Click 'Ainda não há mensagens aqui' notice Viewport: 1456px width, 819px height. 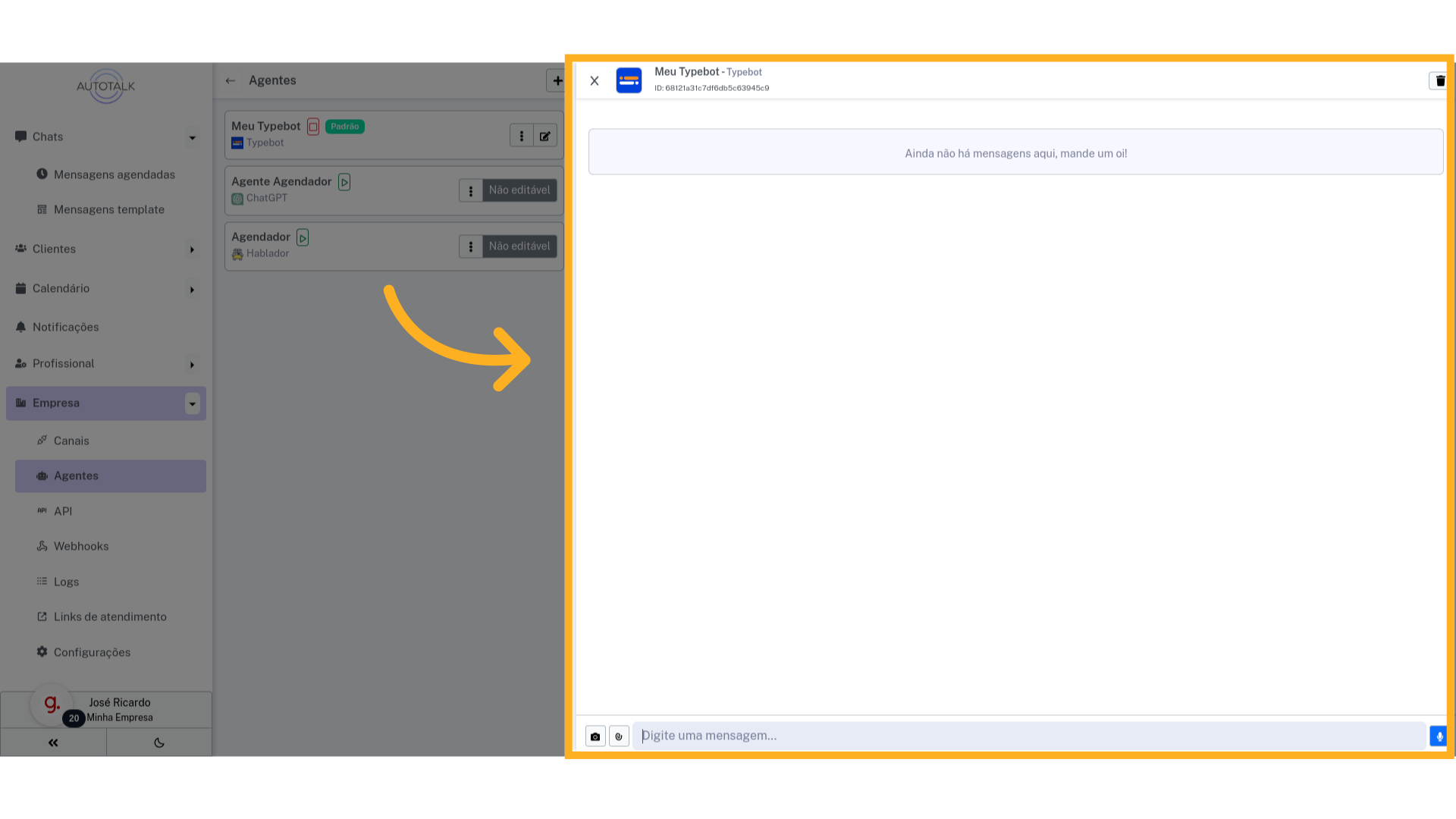(1015, 152)
